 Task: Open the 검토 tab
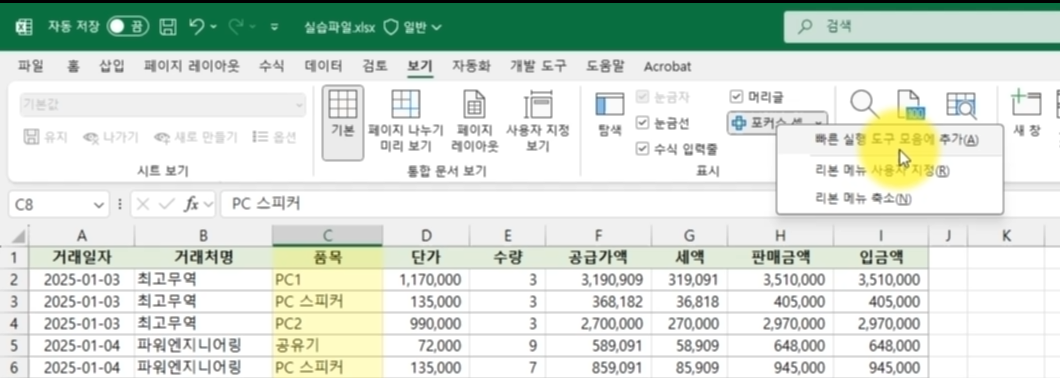point(375,66)
